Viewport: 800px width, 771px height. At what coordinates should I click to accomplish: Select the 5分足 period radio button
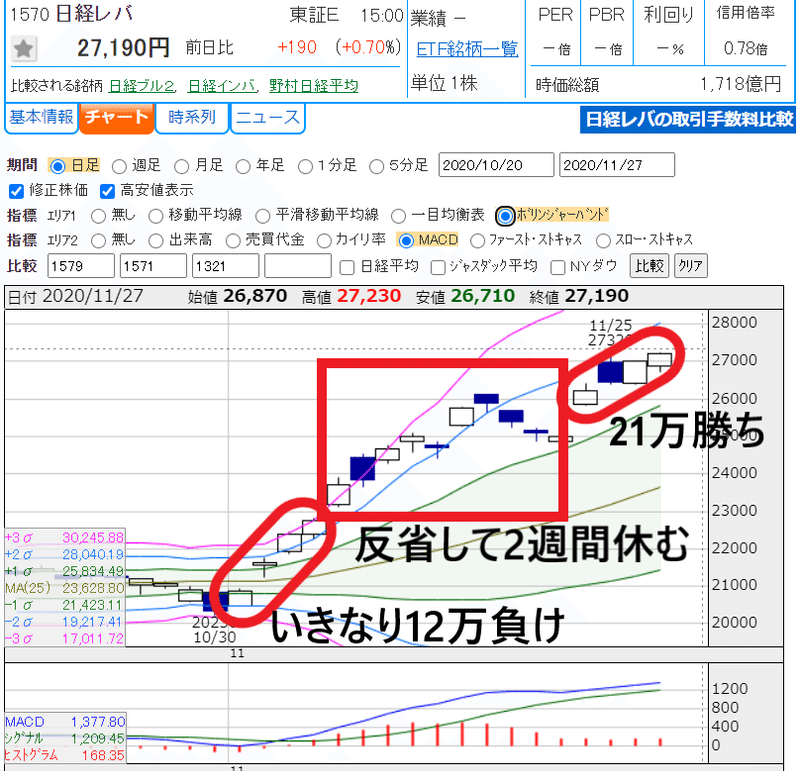[377, 166]
